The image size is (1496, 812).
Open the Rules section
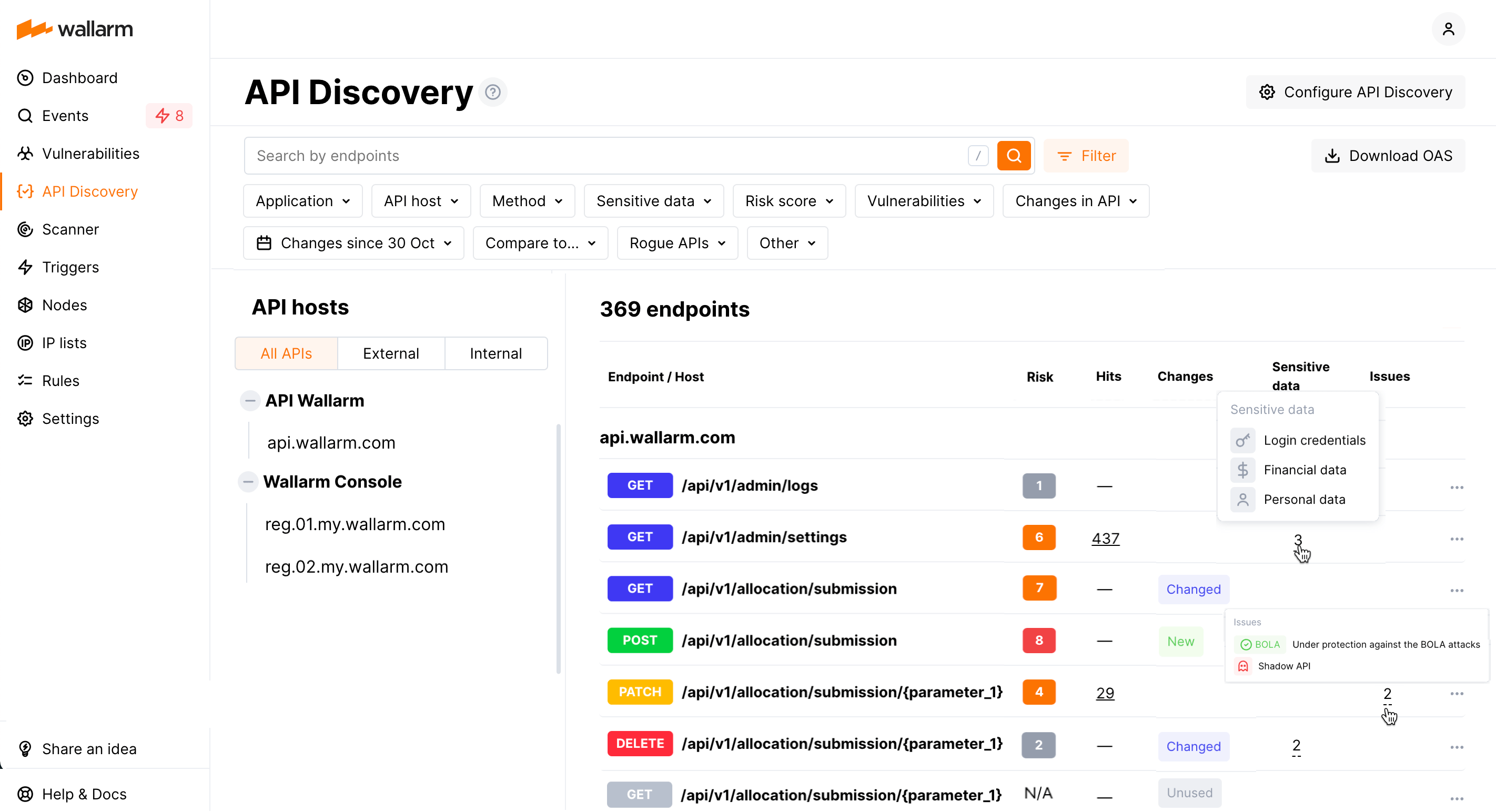coord(60,380)
